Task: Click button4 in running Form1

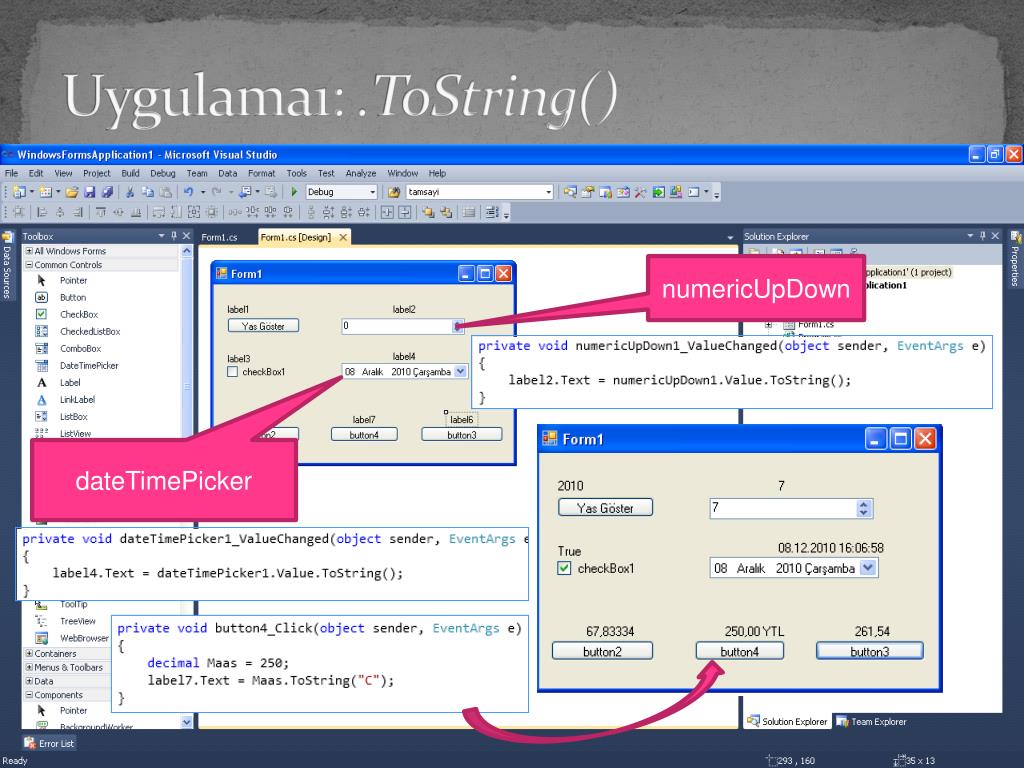Action: (739, 652)
